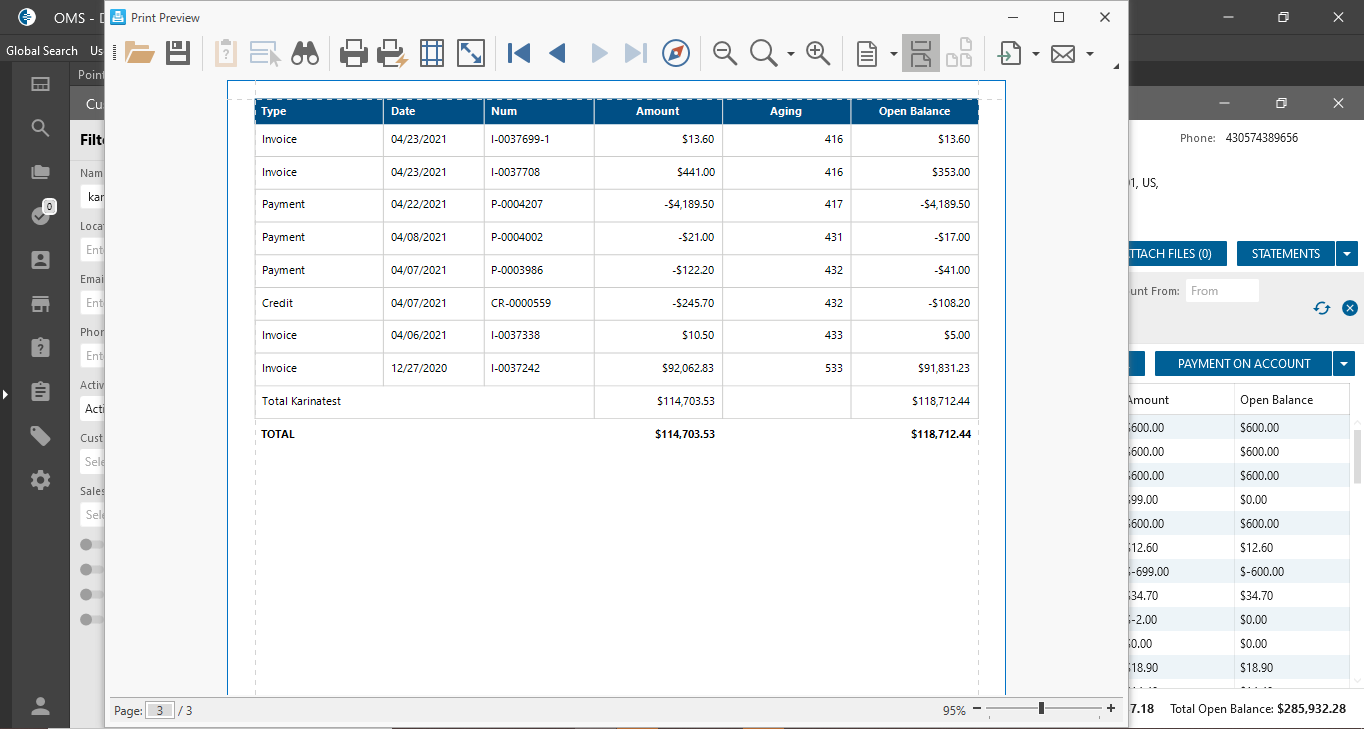This screenshot has height=729, width=1364.
Task: Click the PAYMENT ON ACCOUNT button
Action: pos(1243,364)
